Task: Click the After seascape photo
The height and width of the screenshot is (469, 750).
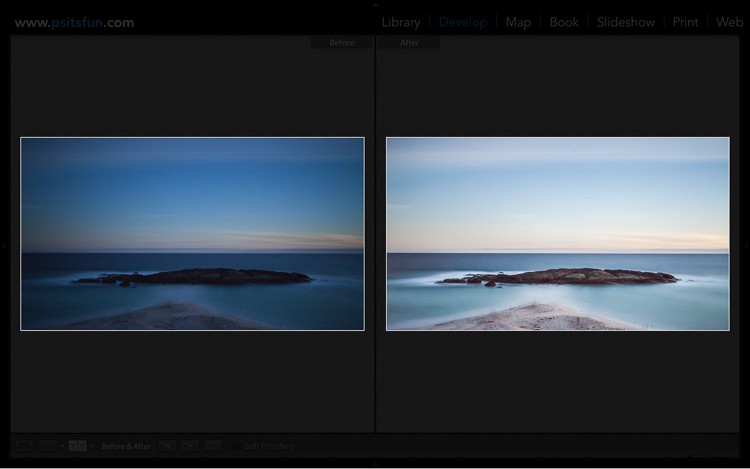Action: click(x=558, y=234)
